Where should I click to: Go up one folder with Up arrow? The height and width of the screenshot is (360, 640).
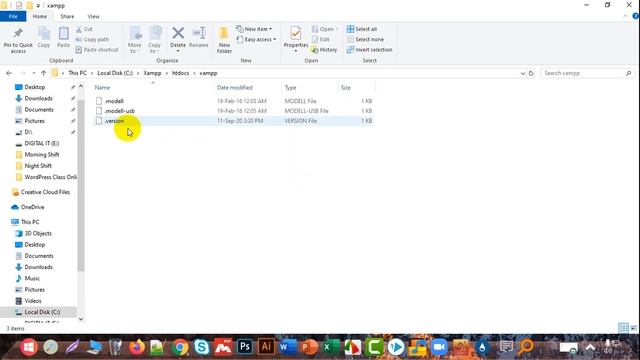[x=43, y=73]
